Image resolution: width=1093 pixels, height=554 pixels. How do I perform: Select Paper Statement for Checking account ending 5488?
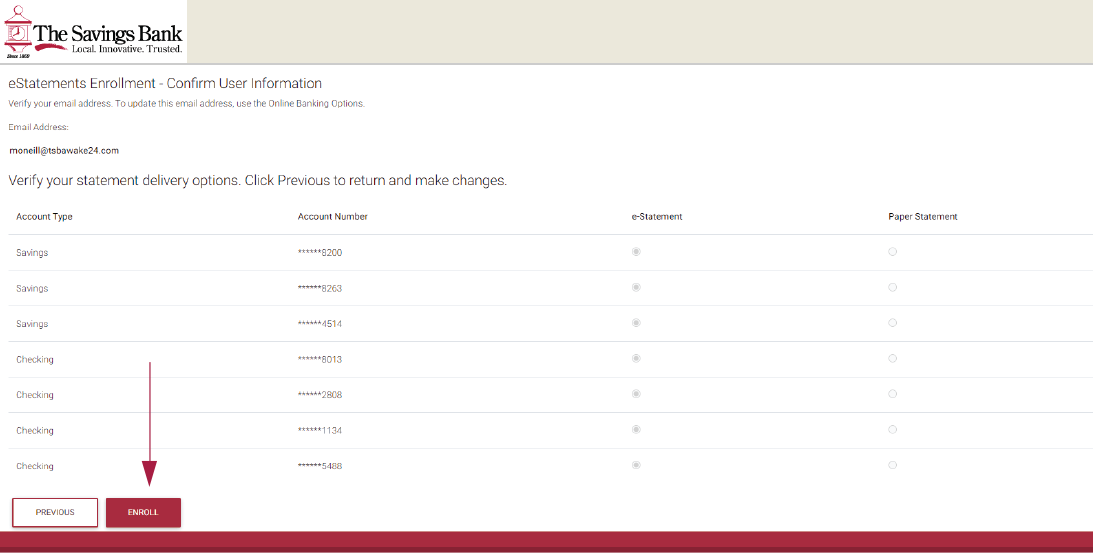click(x=892, y=465)
